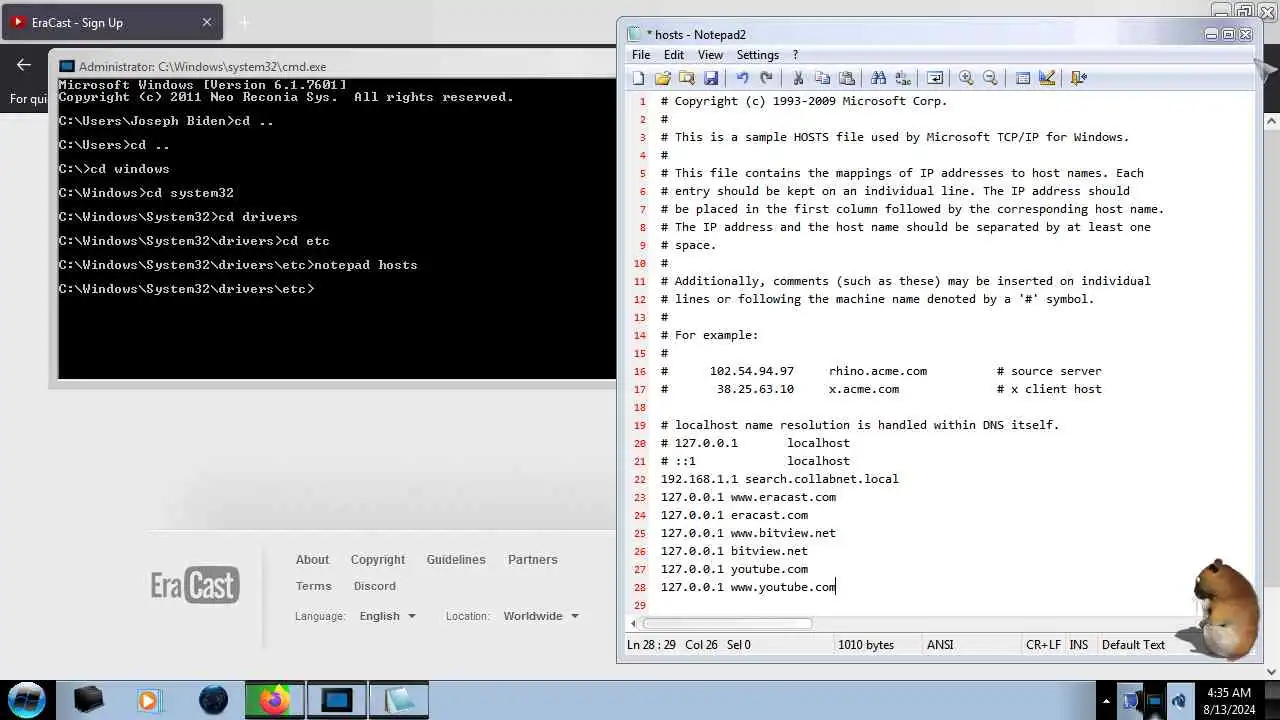Open the Partners link in EraCast footer

[x=532, y=560]
